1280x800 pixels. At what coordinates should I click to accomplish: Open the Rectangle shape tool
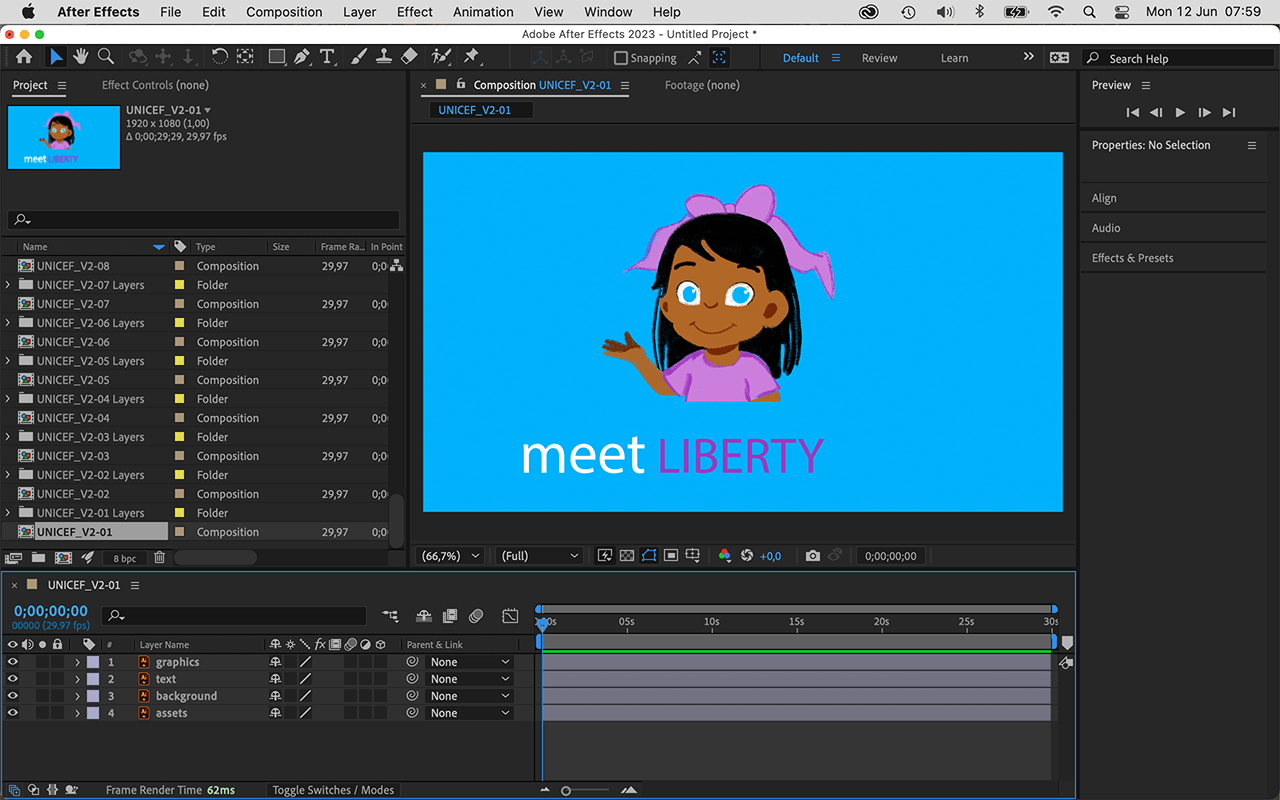tap(277, 57)
